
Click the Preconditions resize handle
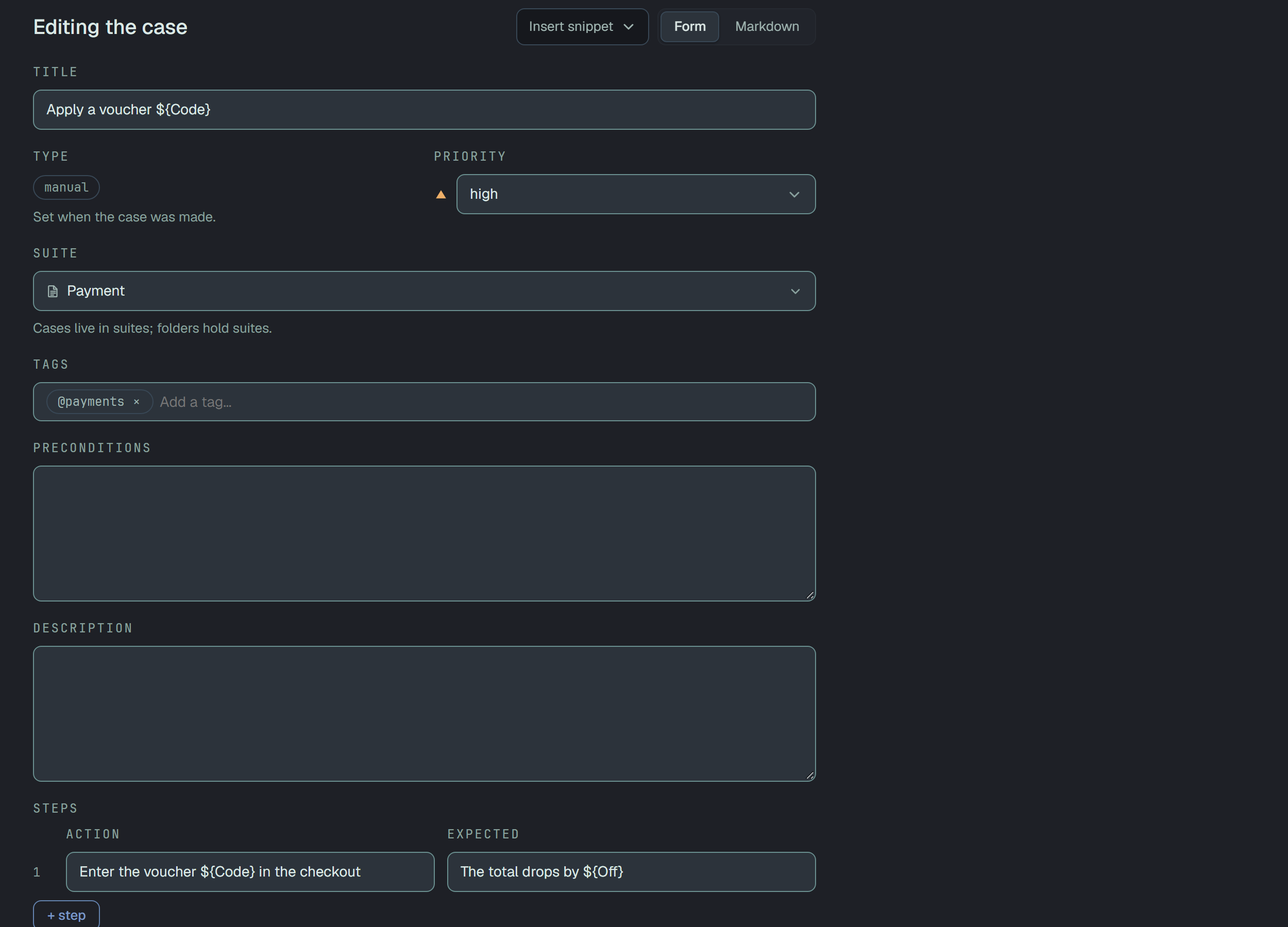(x=810, y=595)
